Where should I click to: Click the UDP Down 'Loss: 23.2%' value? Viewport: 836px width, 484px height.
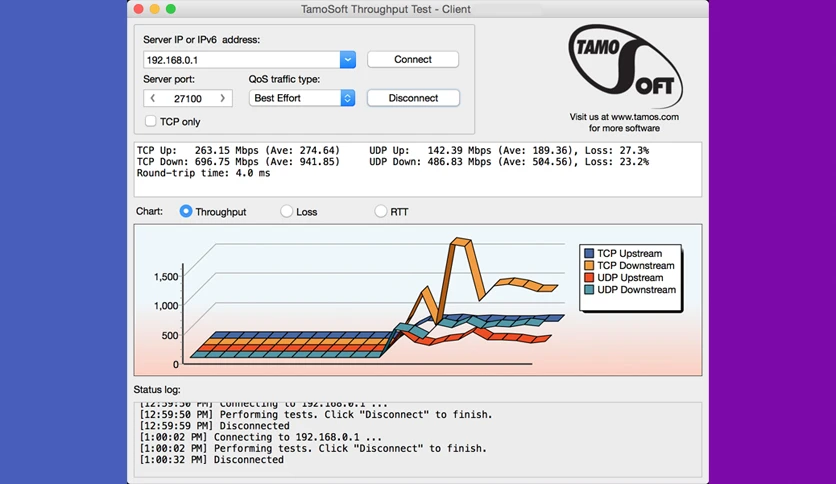[x=617, y=162]
